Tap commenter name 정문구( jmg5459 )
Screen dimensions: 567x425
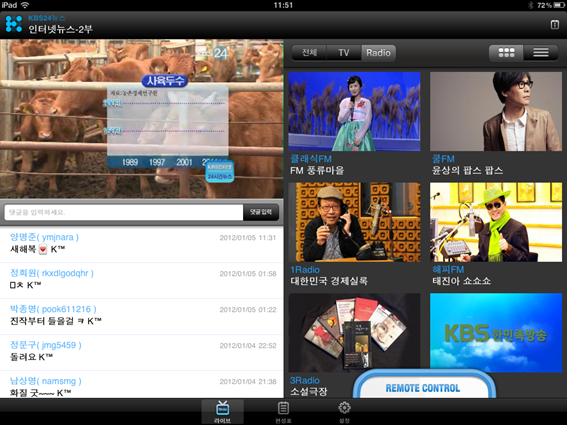tap(46, 345)
